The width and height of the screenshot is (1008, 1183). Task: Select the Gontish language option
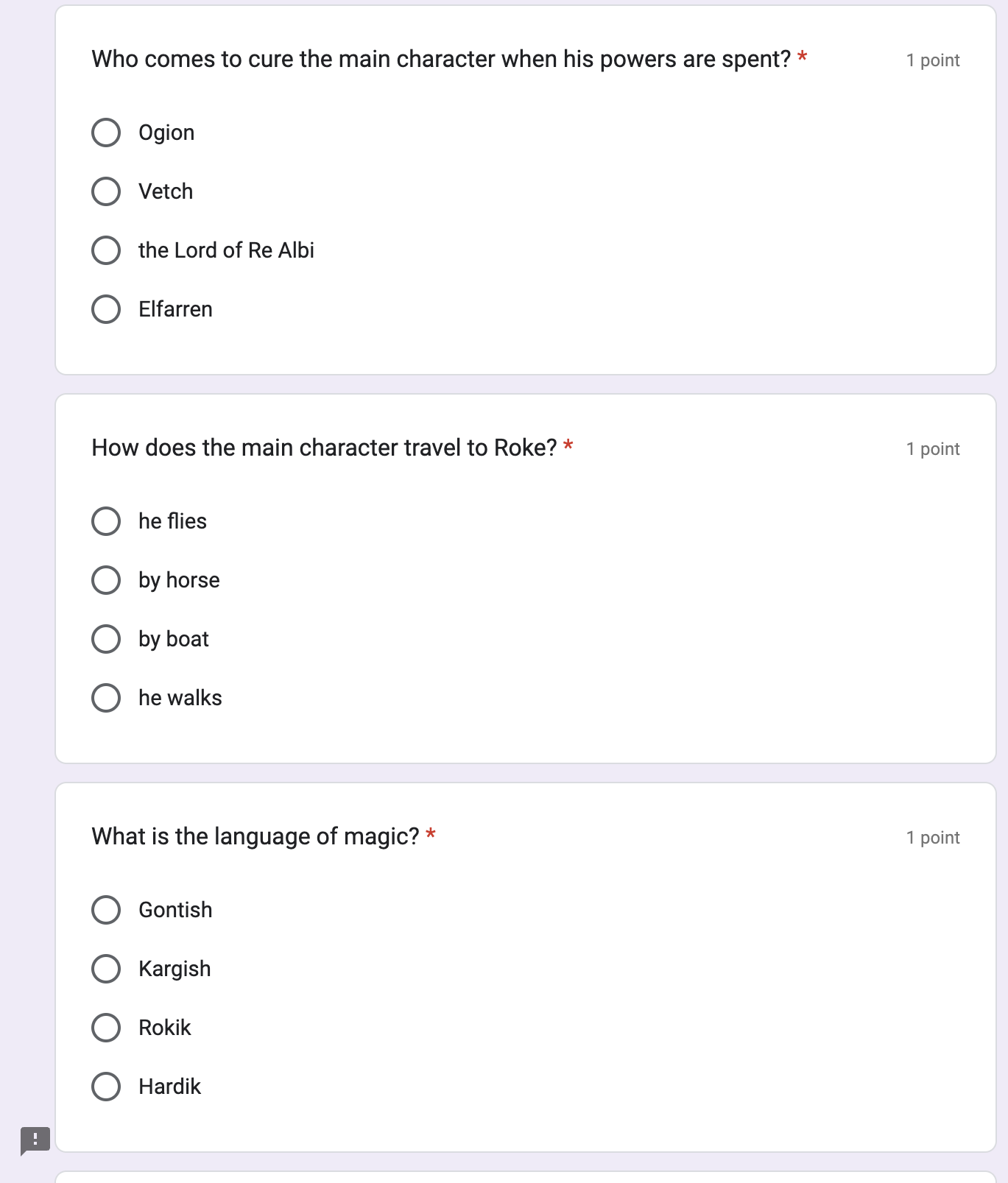click(x=106, y=910)
